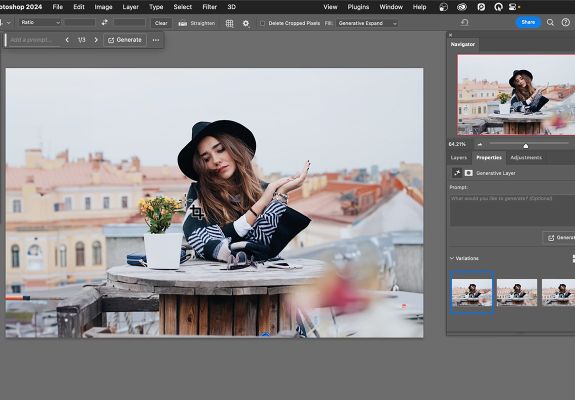Enable Delete Cropped Pixels checkbox
The image size is (575, 400).
(262, 23)
